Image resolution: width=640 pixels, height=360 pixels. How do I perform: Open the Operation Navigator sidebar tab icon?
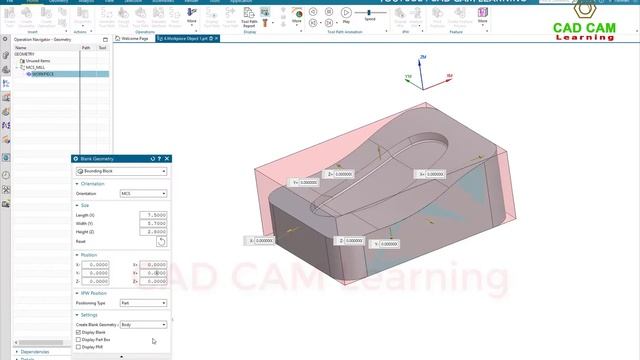6,83
